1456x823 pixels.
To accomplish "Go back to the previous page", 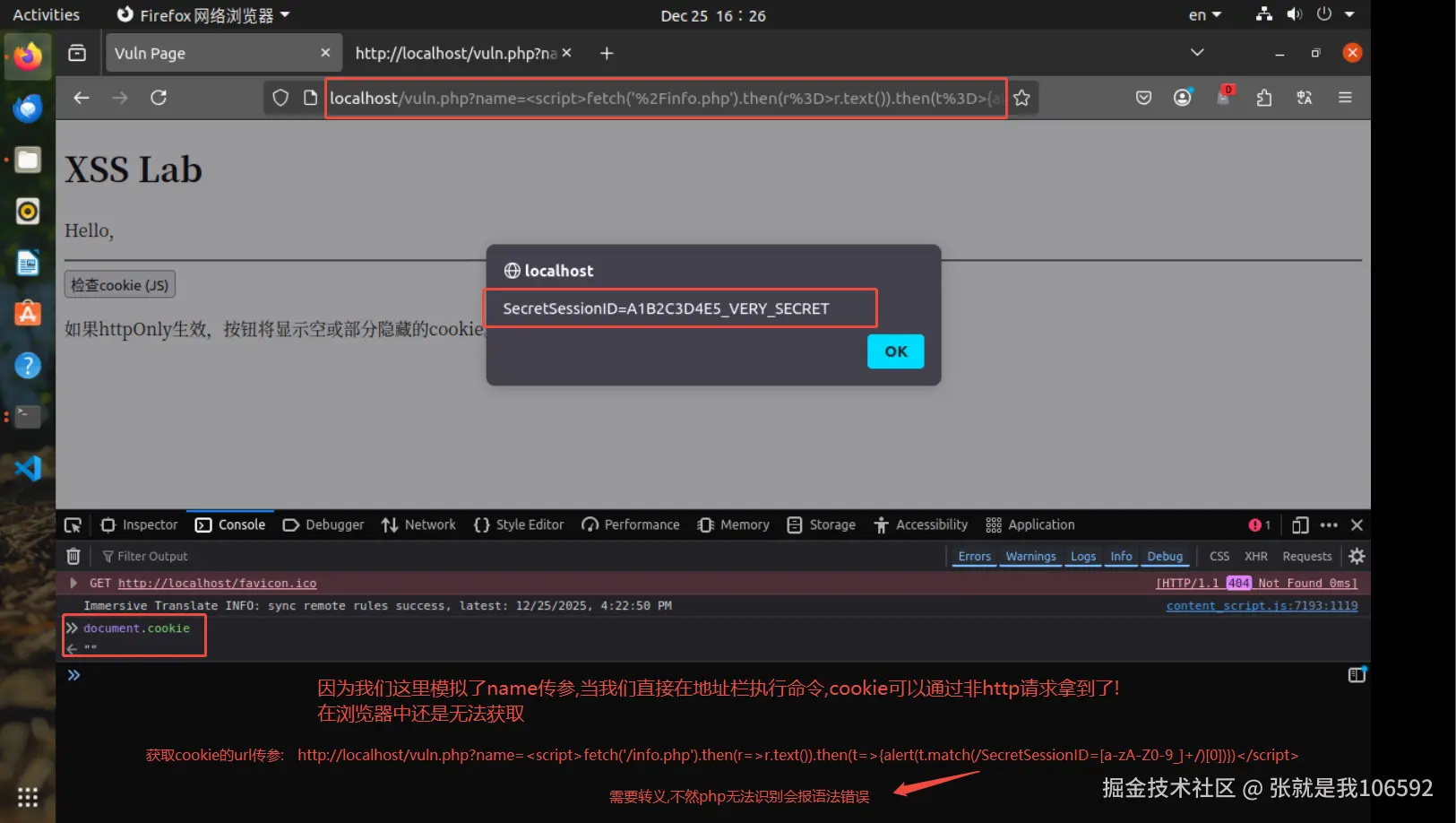I will pyautogui.click(x=82, y=98).
